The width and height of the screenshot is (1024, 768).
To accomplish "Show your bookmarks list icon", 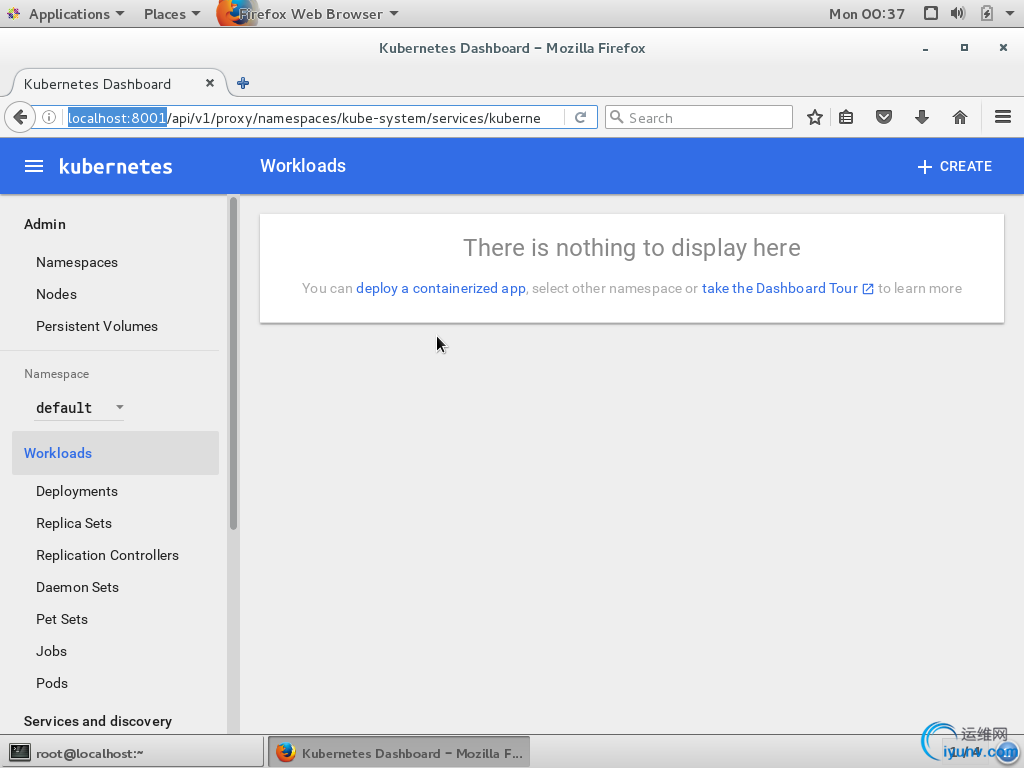I will coord(846,118).
